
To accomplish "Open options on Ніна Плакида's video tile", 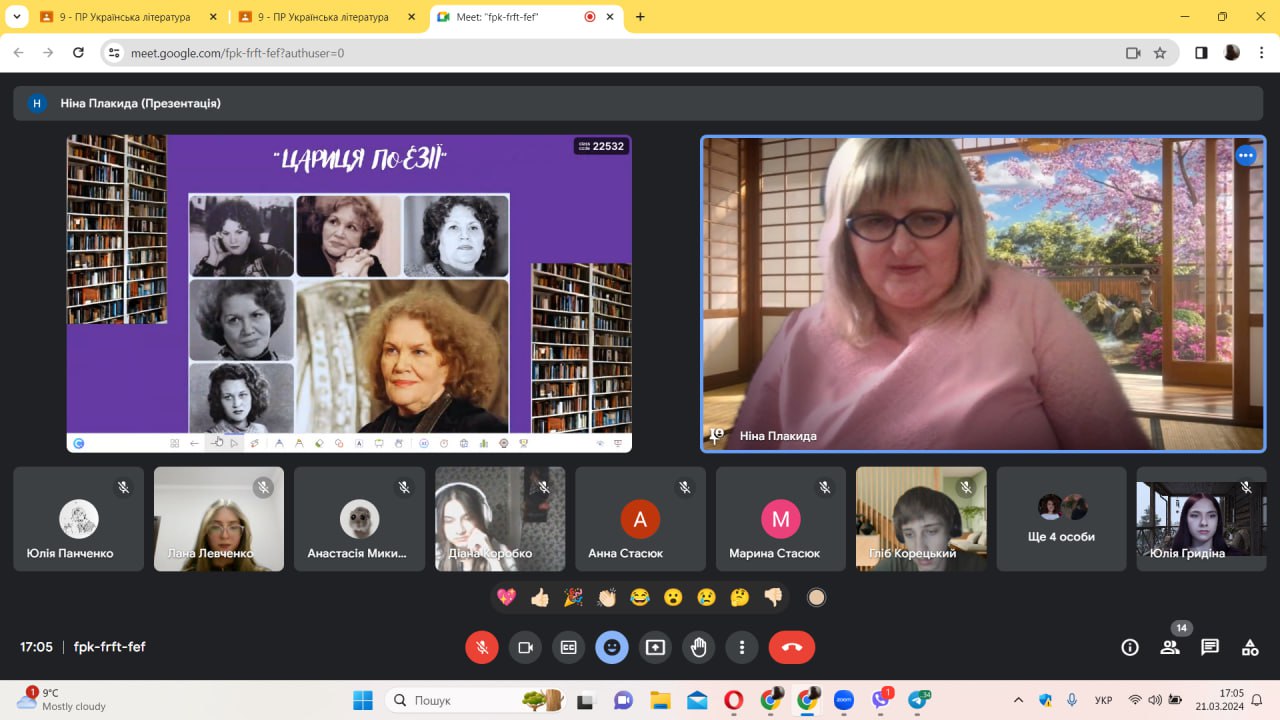I will click(1245, 155).
